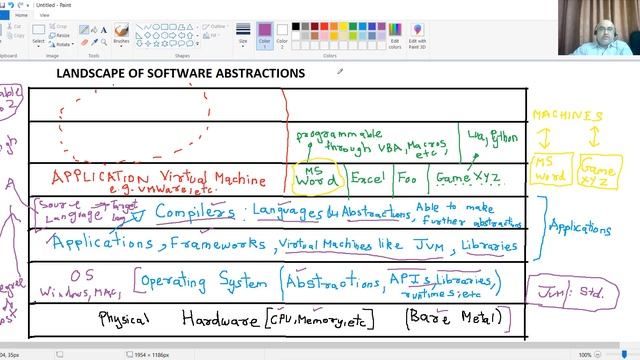Choose the straight Line shape
640x360 pixels.
[x=140, y=27]
